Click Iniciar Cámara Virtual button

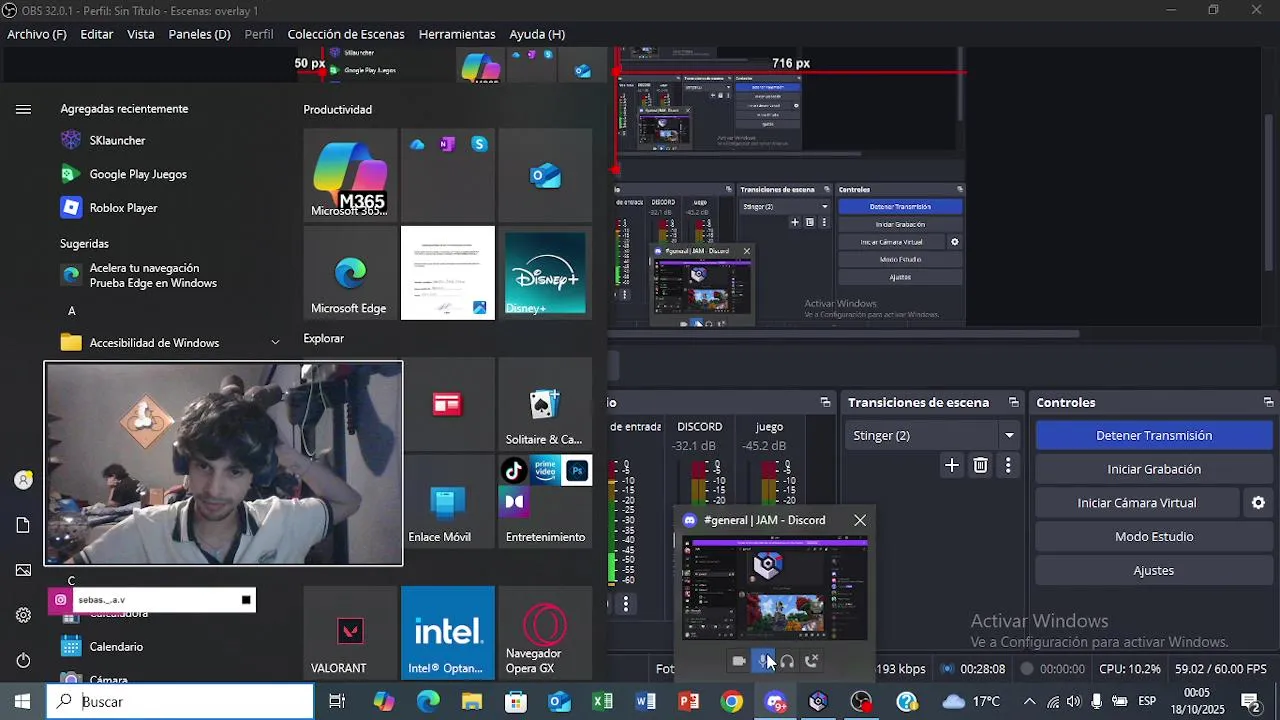[x=1137, y=503]
